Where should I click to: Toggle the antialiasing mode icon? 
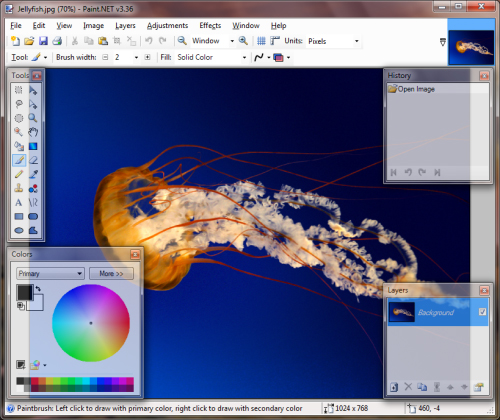coord(259,57)
